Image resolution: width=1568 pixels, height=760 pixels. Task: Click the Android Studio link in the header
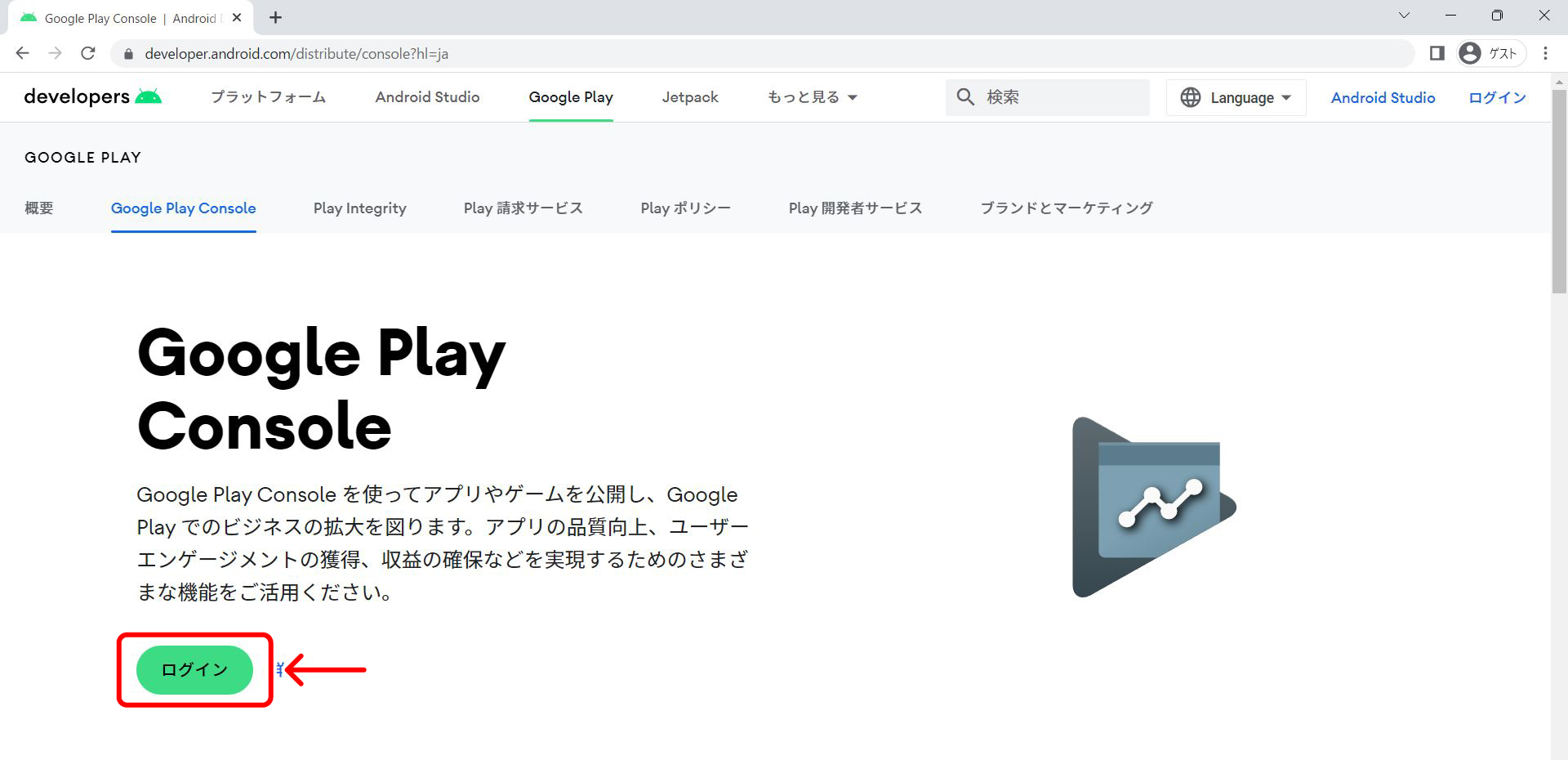tap(1383, 97)
